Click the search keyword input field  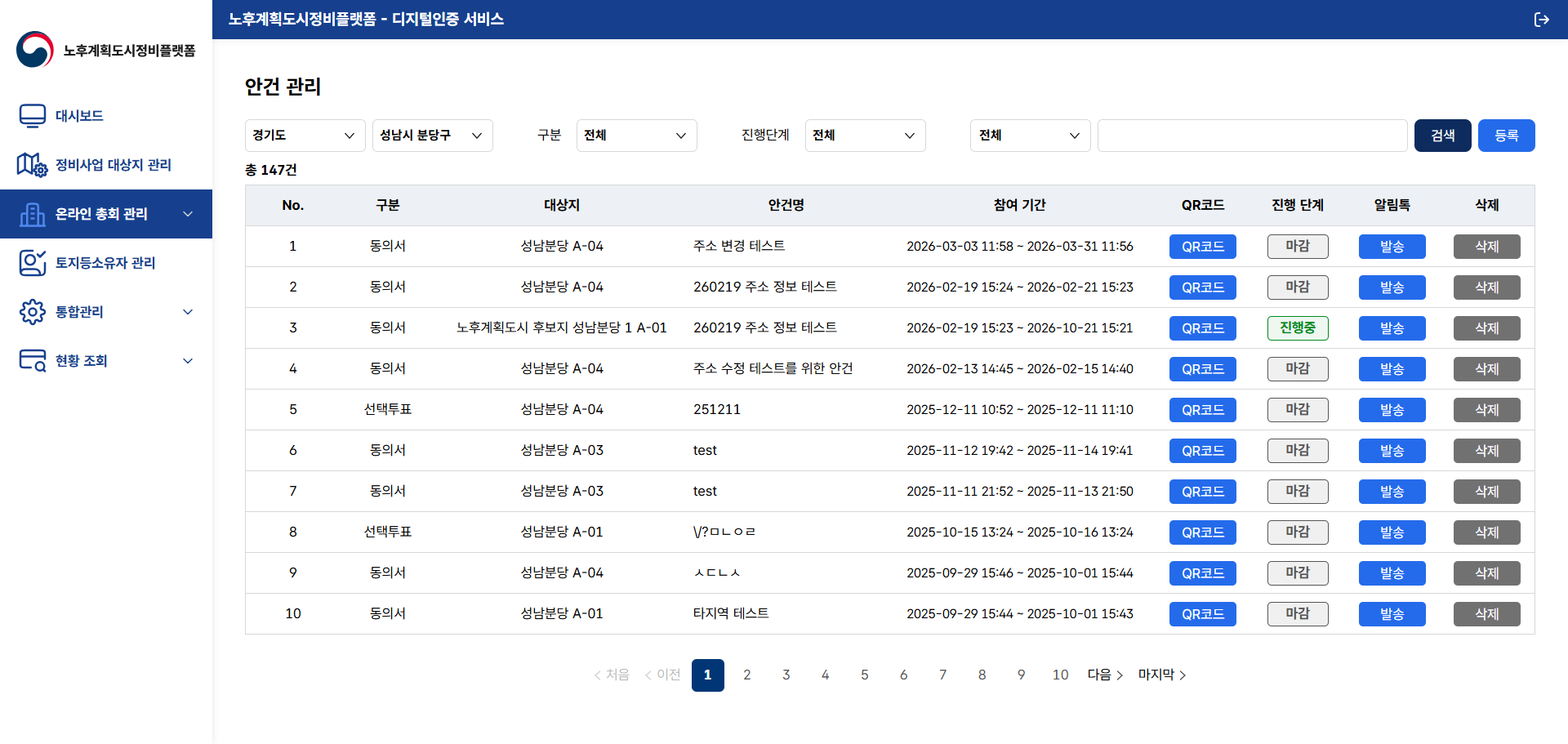point(1252,136)
